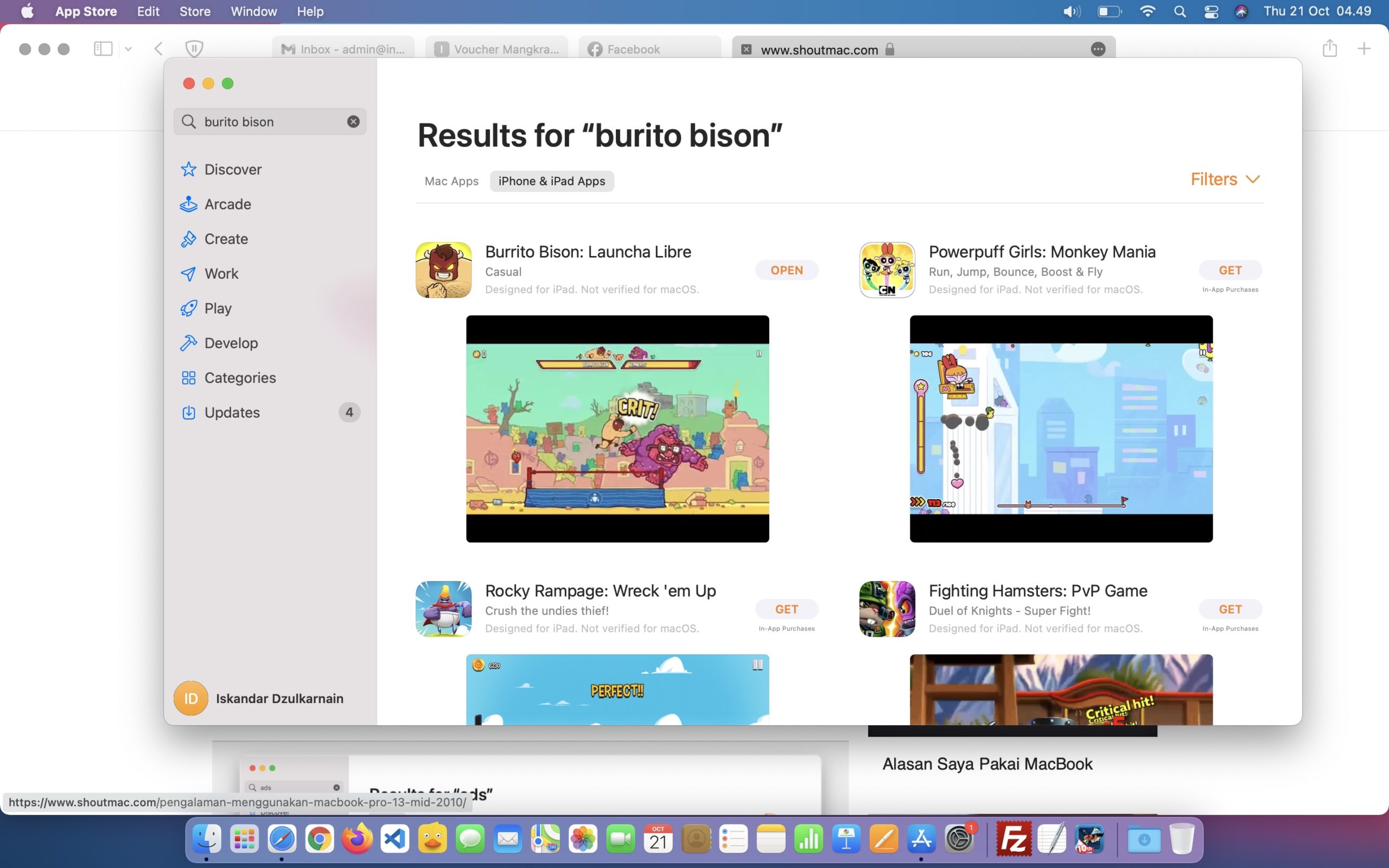Click Fighting Hamsters app icon
This screenshot has width=1389, height=868.
[x=887, y=609]
